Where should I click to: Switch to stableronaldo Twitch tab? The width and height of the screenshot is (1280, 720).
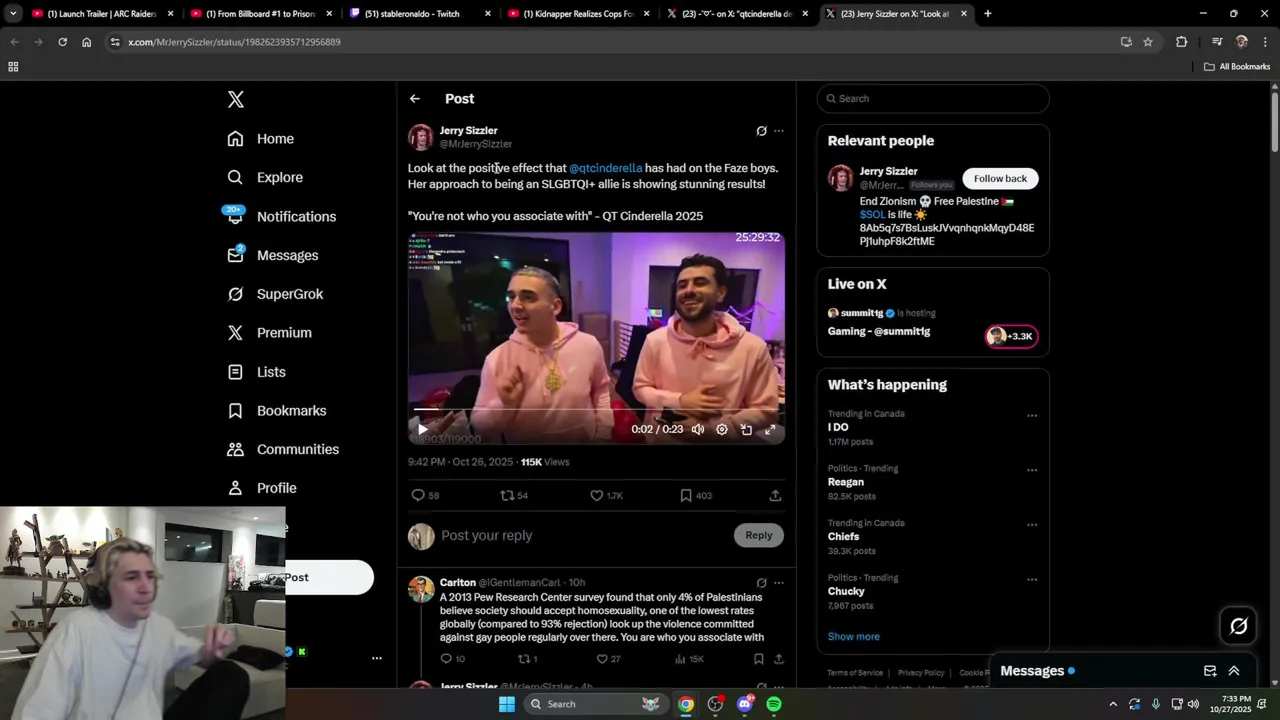pyautogui.click(x=419, y=14)
